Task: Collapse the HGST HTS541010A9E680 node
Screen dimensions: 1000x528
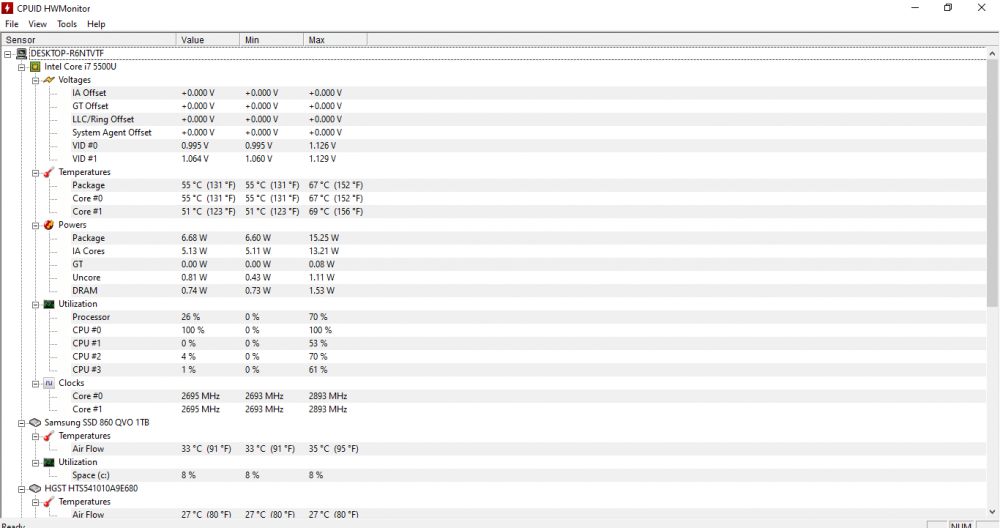Action: [22, 489]
